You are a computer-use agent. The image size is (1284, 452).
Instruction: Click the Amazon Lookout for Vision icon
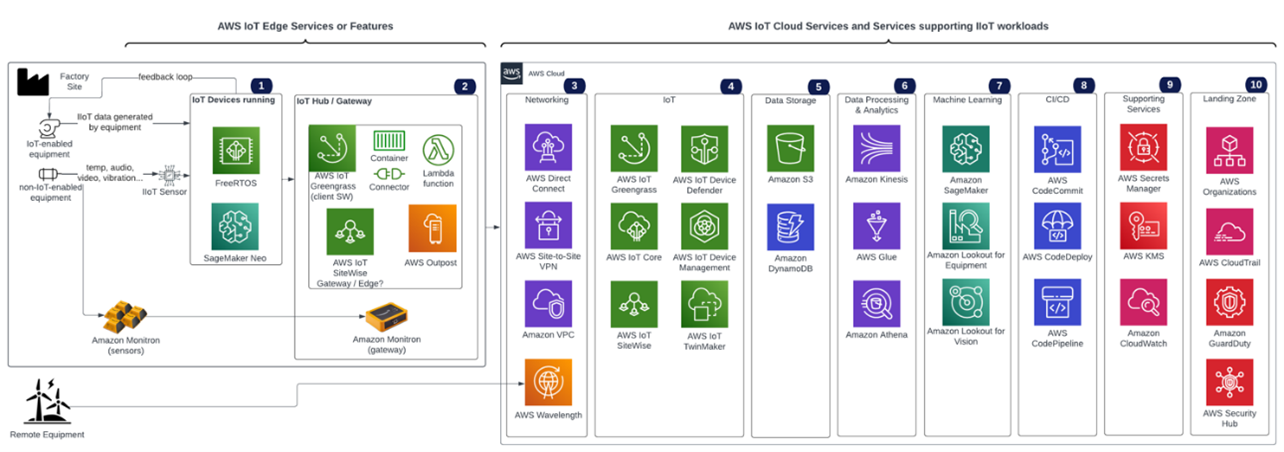[966, 302]
